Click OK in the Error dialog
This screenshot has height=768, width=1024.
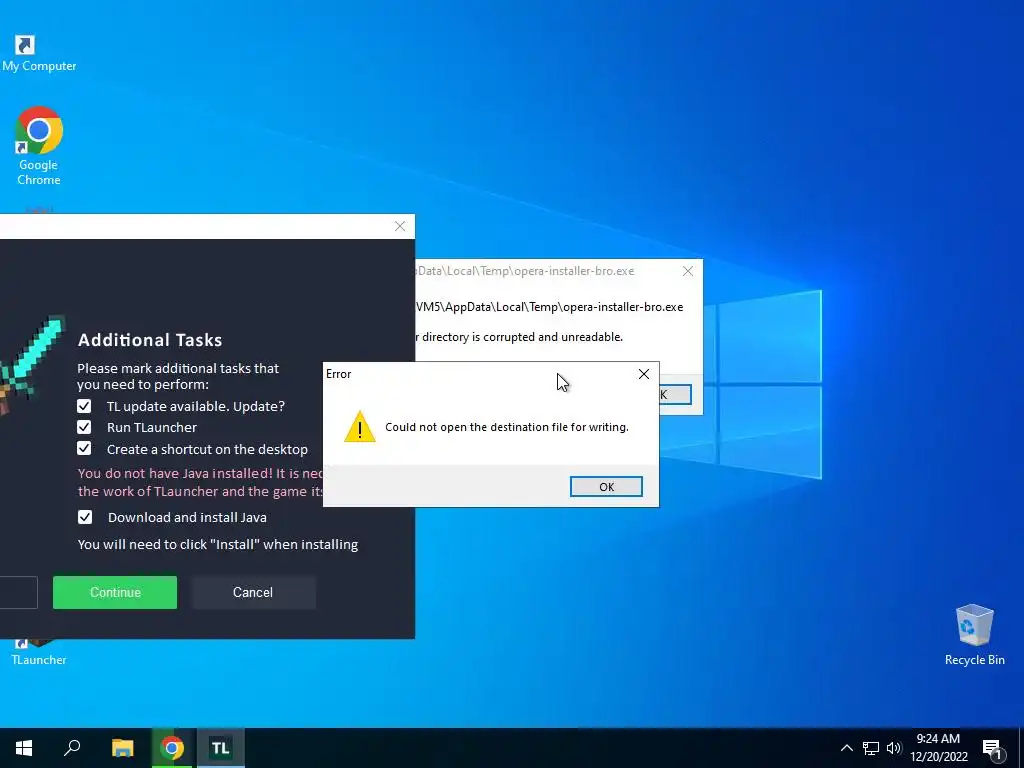606,487
